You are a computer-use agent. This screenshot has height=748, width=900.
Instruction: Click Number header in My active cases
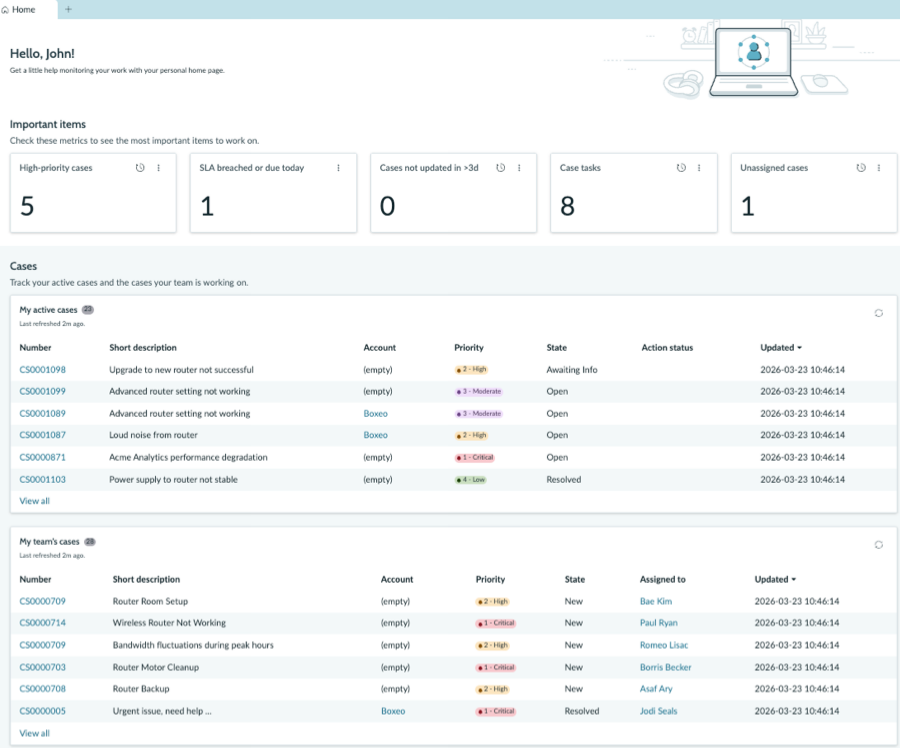(35, 347)
